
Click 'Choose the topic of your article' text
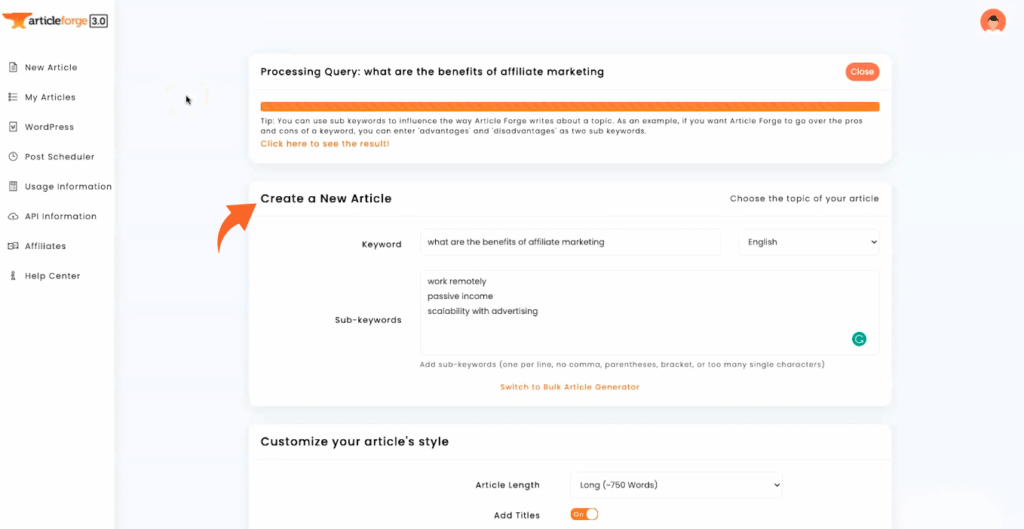tap(805, 199)
